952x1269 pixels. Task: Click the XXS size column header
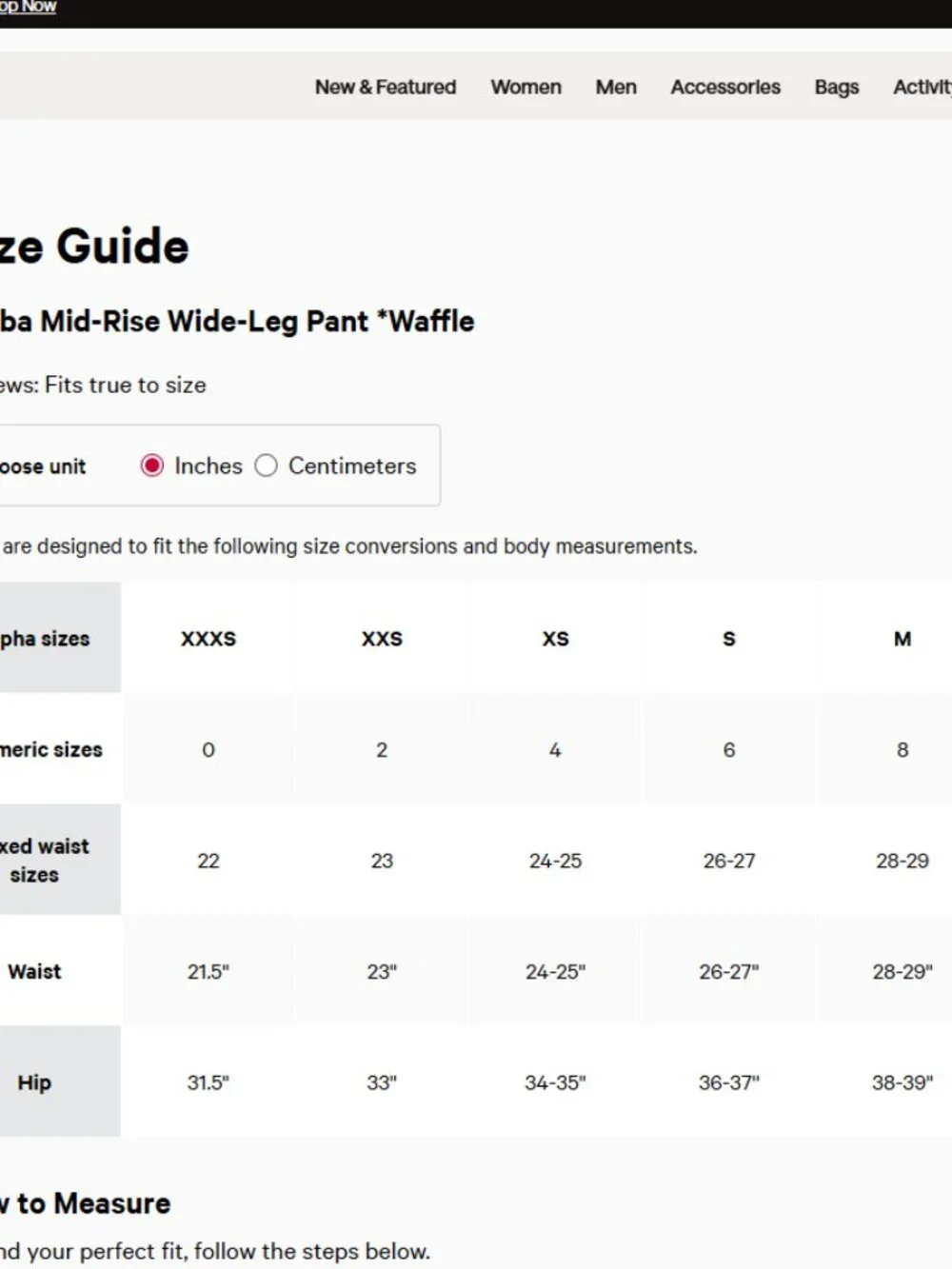coord(382,638)
